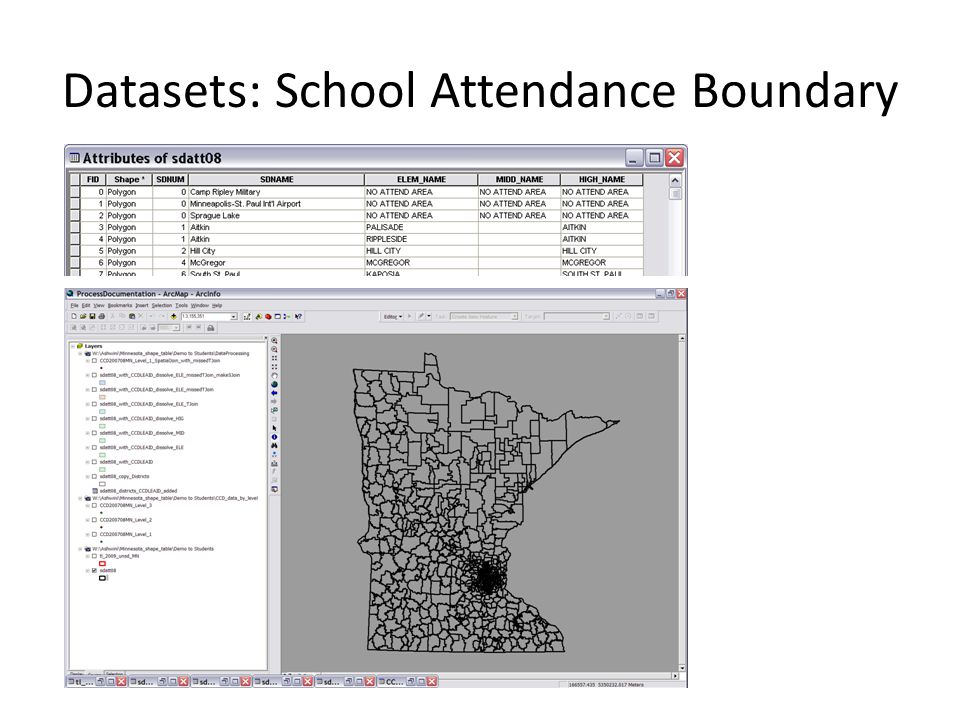Screen dimensions: 960x720
Task: Select the Pan hand tool
Action: point(274,376)
